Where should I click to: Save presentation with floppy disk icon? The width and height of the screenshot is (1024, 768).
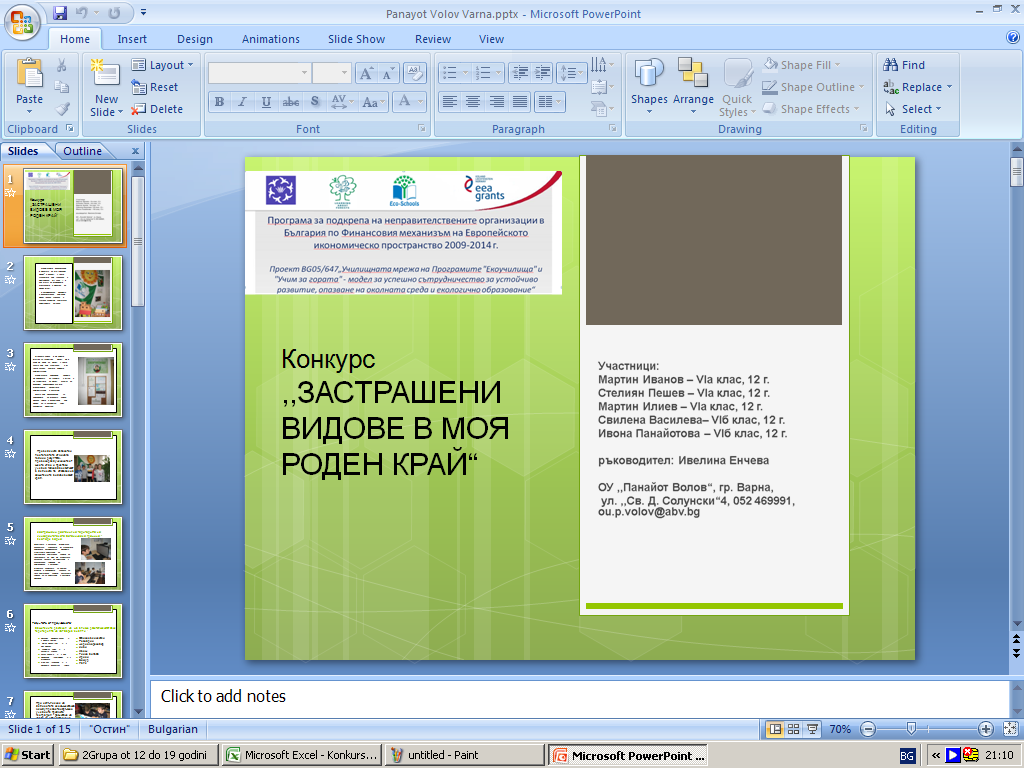coord(60,12)
